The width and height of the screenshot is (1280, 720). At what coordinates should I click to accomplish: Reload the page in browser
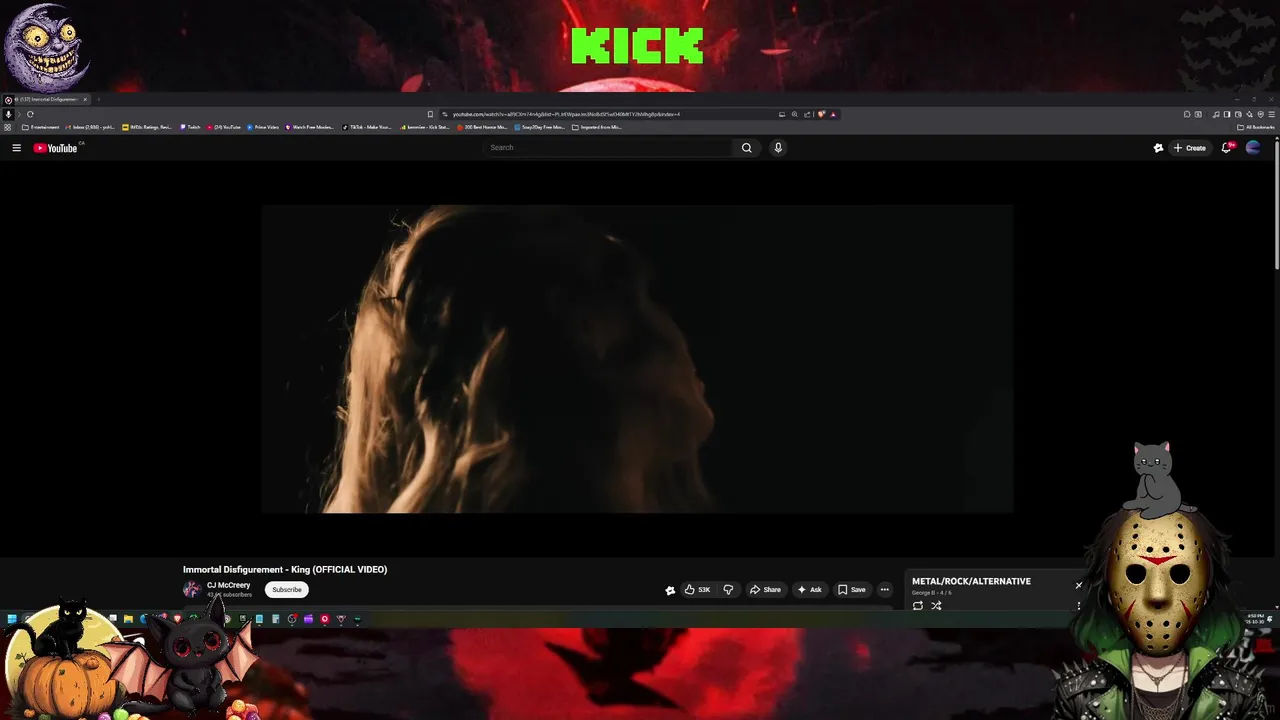[x=30, y=114]
